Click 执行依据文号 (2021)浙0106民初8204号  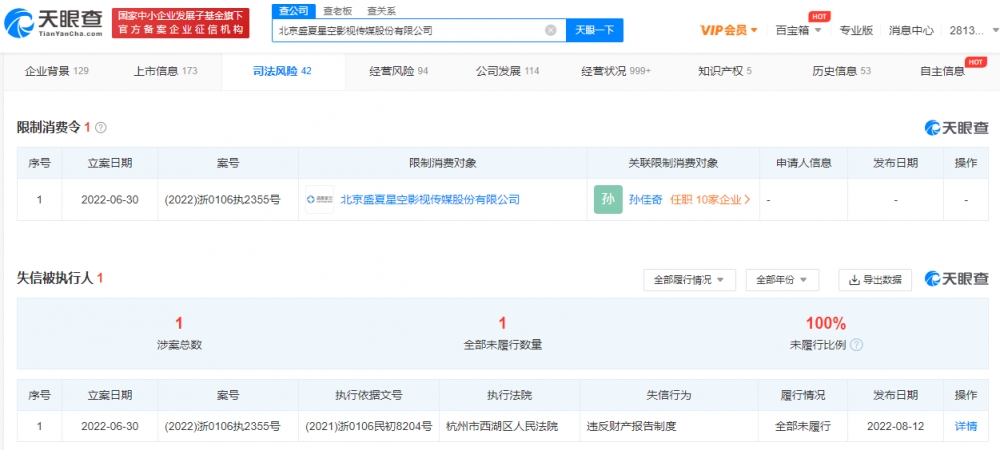pos(369,426)
